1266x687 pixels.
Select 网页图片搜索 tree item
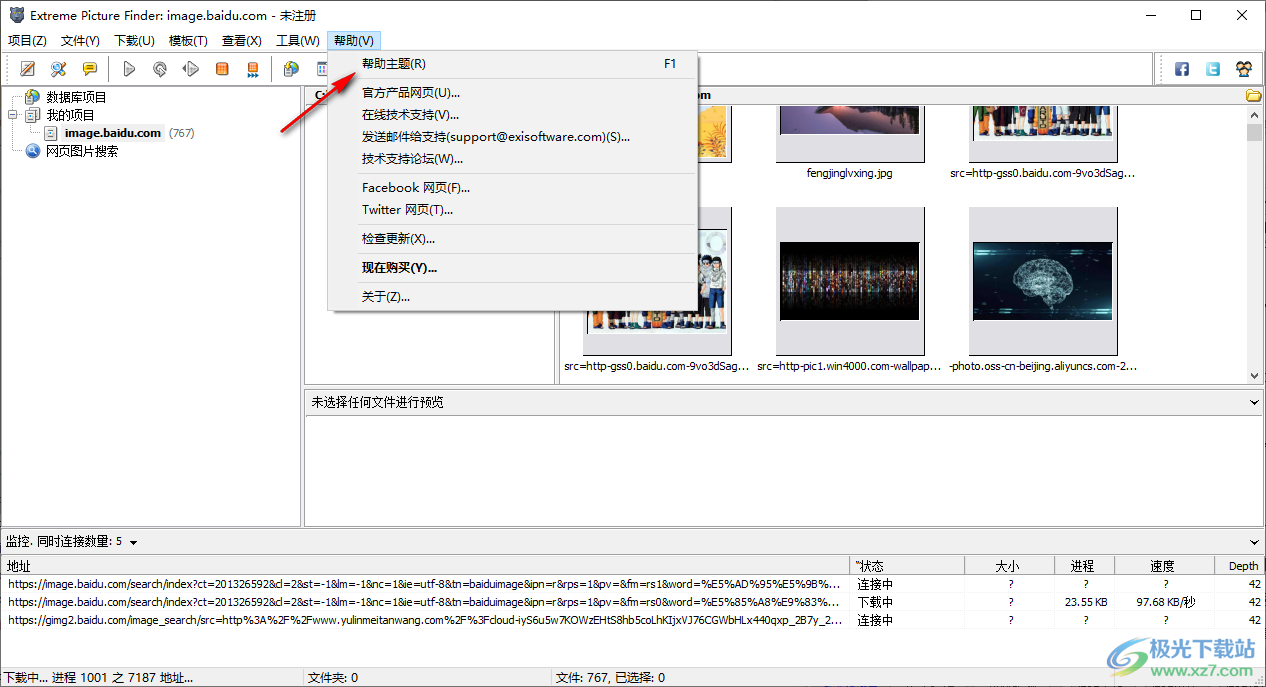[x=82, y=151]
